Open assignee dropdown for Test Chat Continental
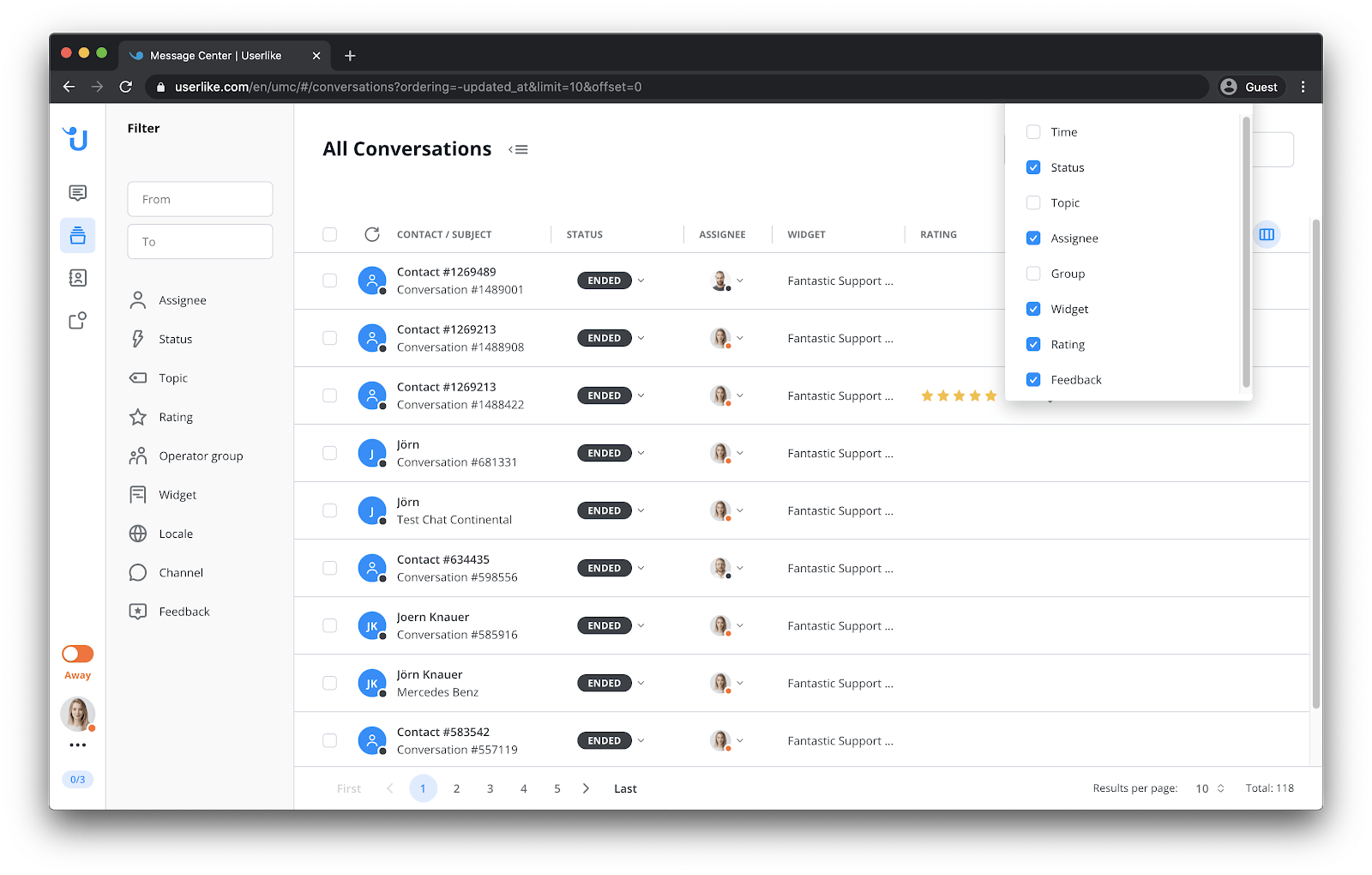The width and height of the screenshot is (1372, 875). coord(739,510)
